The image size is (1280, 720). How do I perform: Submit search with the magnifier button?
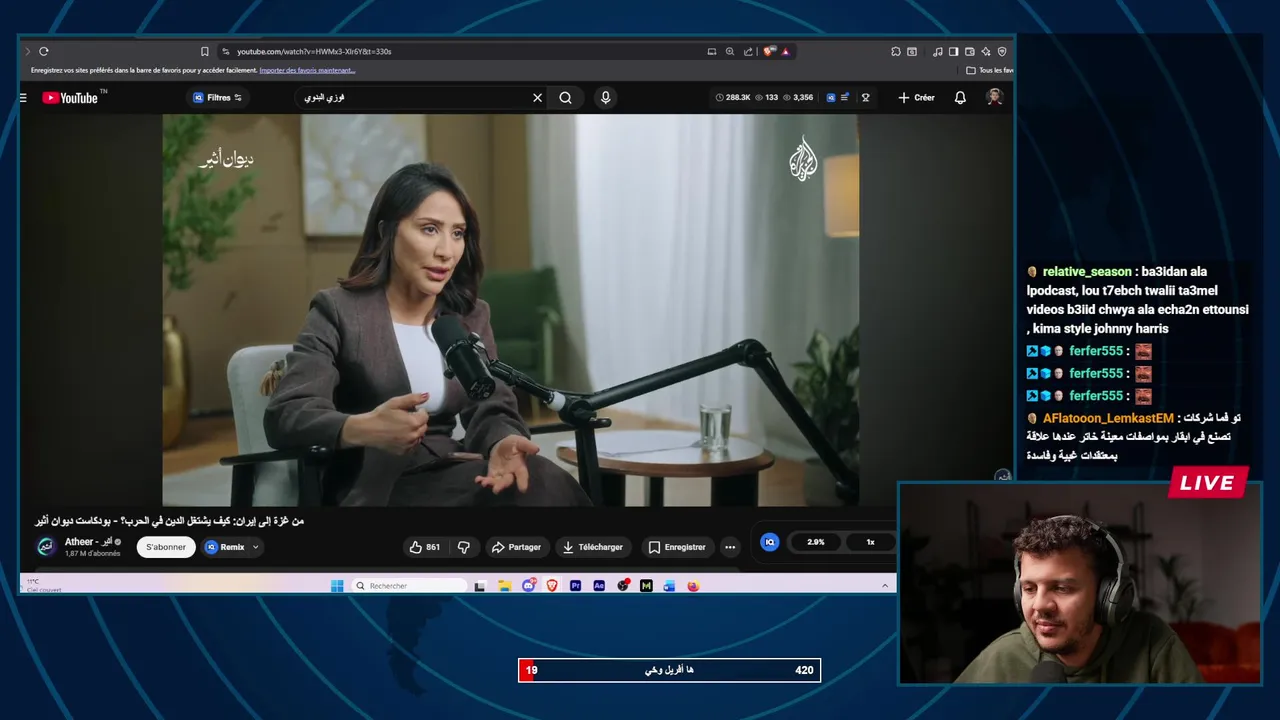[565, 97]
